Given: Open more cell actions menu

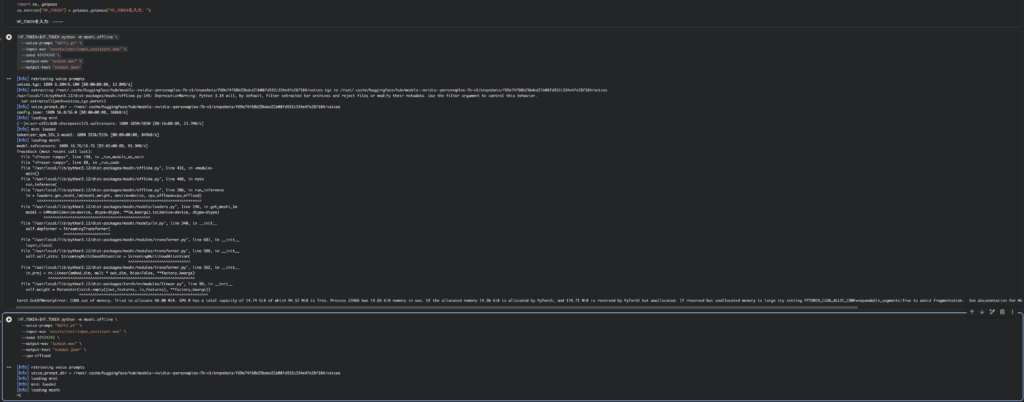Looking at the screenshot, I should pos(1012,312).
